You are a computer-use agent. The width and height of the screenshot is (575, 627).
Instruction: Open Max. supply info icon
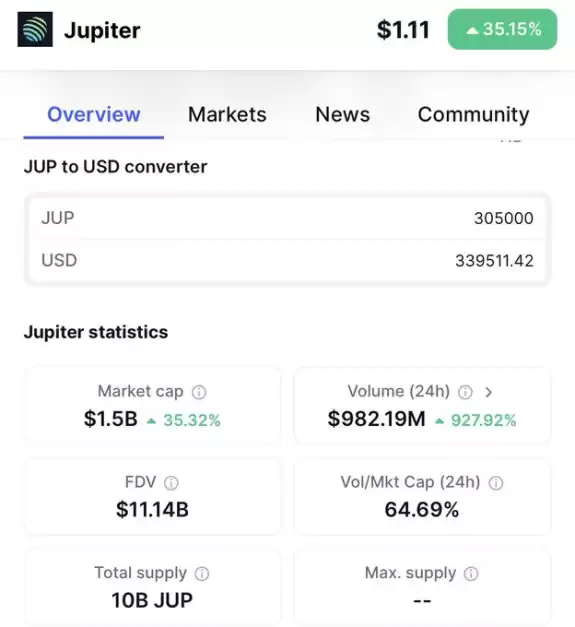coord(471,574)
